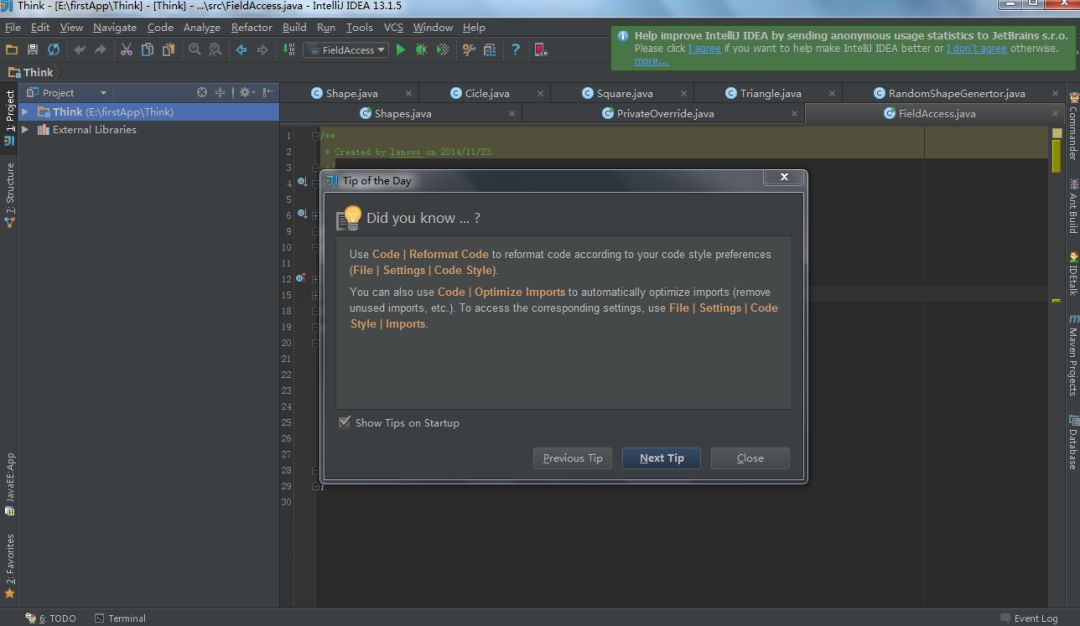This screenshot has width=1080, height=626.
Task: Click the Cut scissors icon
Action: click(126, 50)
